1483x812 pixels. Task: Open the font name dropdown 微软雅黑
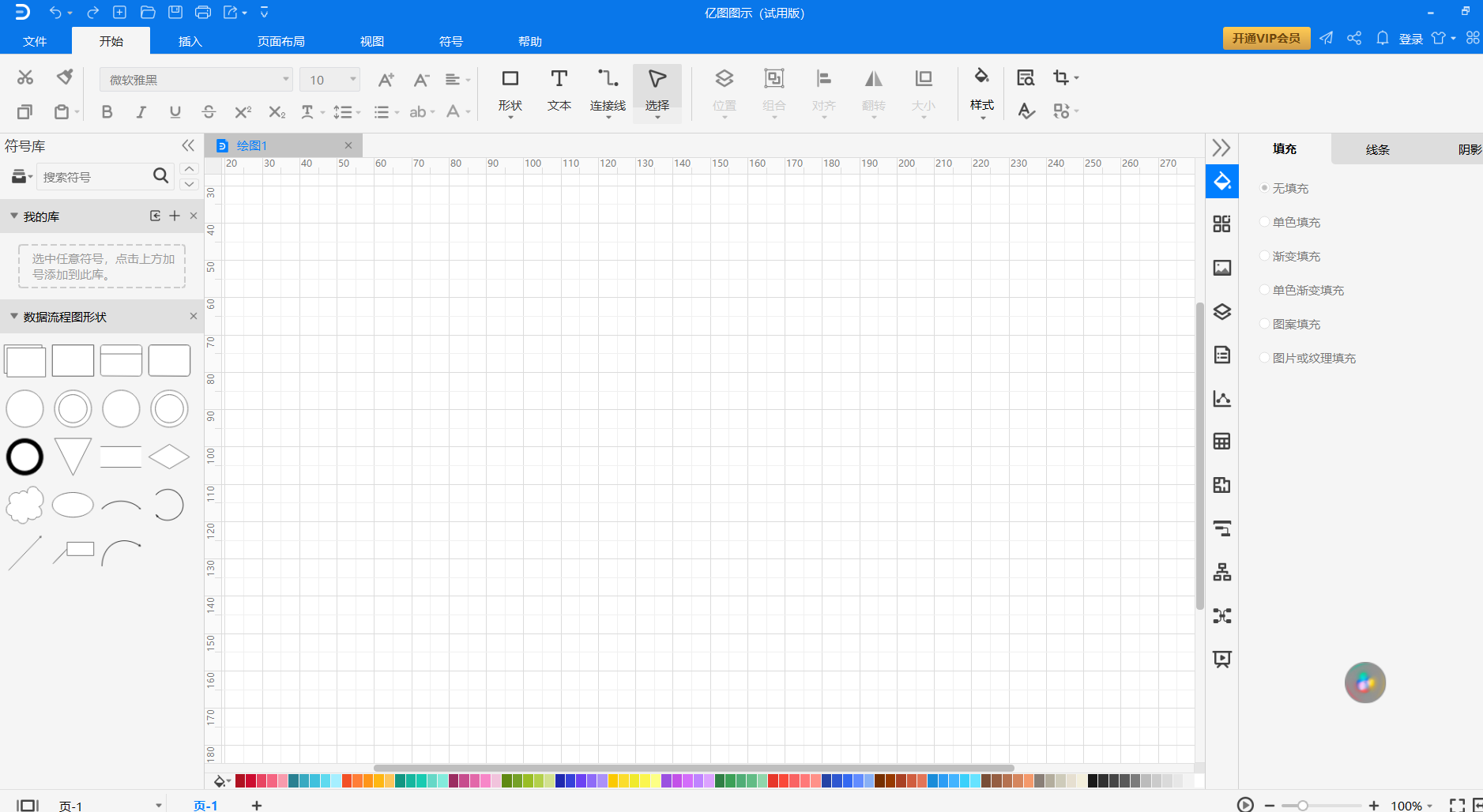pos(196,80)
